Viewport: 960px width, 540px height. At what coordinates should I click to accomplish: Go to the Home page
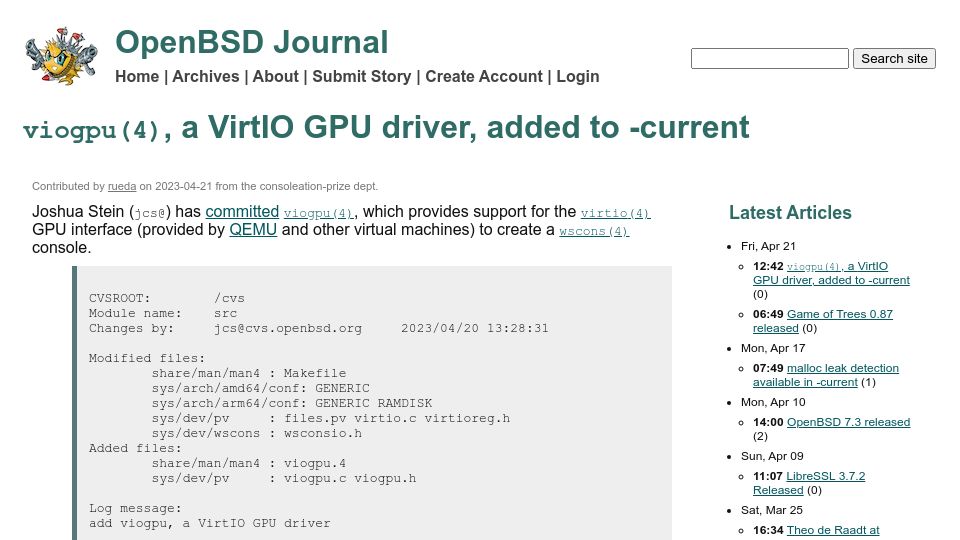(x=137, y=77)
